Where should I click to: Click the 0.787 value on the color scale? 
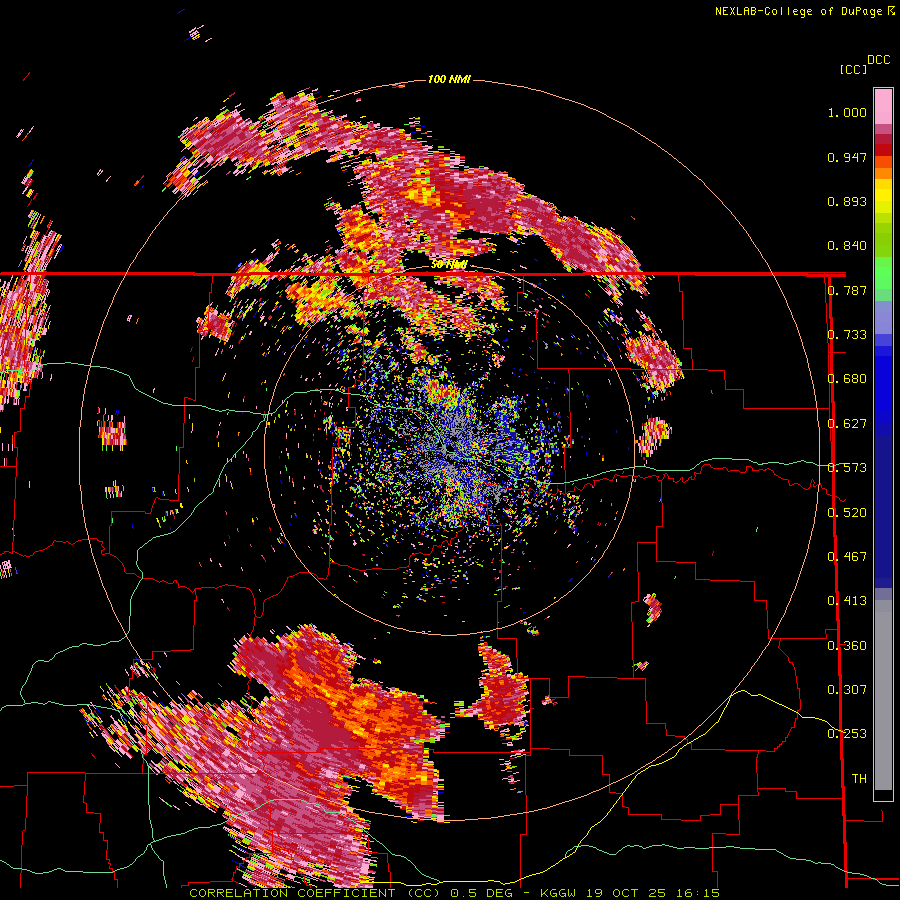click(847, 290)
